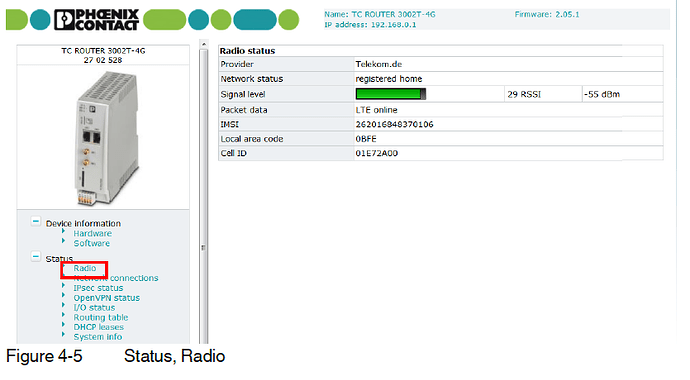Click the 29 RSSI value
This screenshot has width=690, height=380.
(524, 94)
